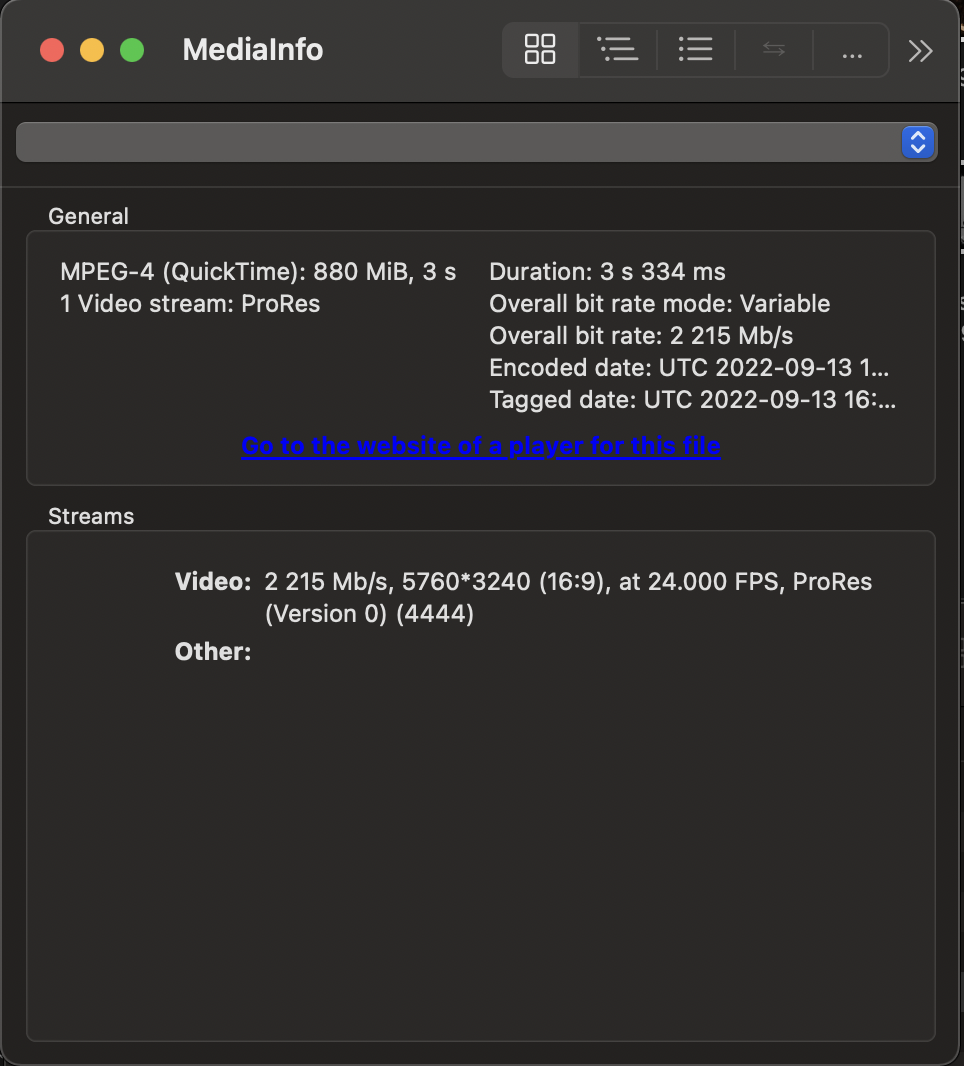Image resolution: width=964 pixels, height=1066 pixels.
Task: Click "(Version 0) (4444)" text
Action: click(369, 614)
